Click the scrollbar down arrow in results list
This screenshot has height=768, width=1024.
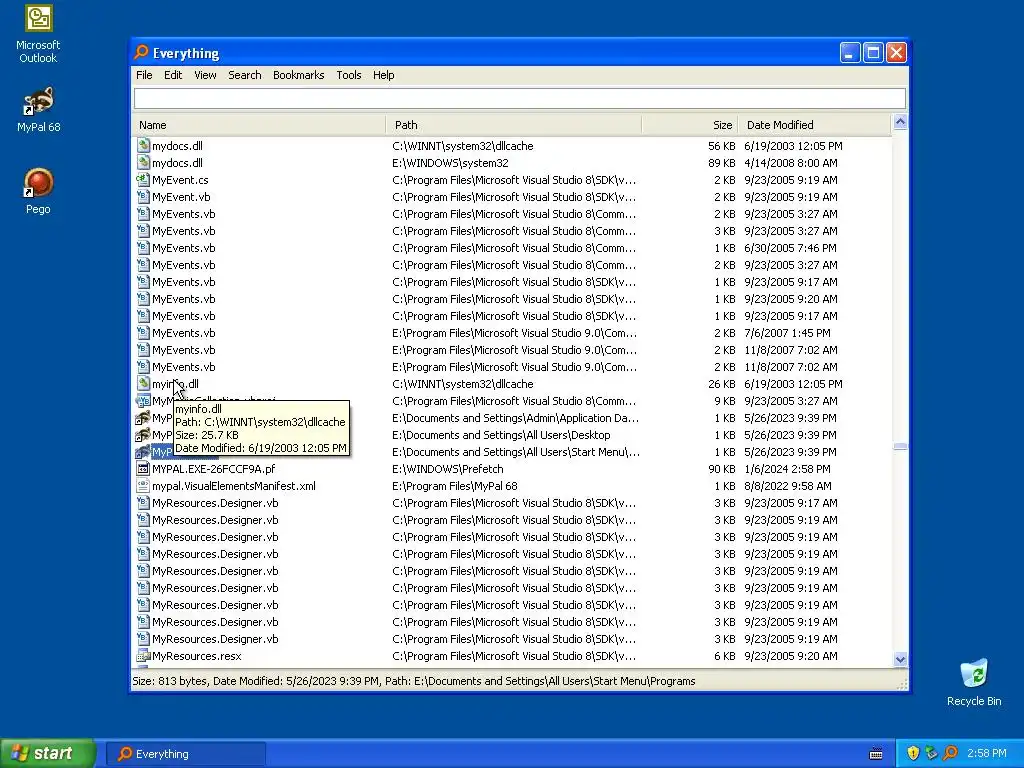[900, 659]
